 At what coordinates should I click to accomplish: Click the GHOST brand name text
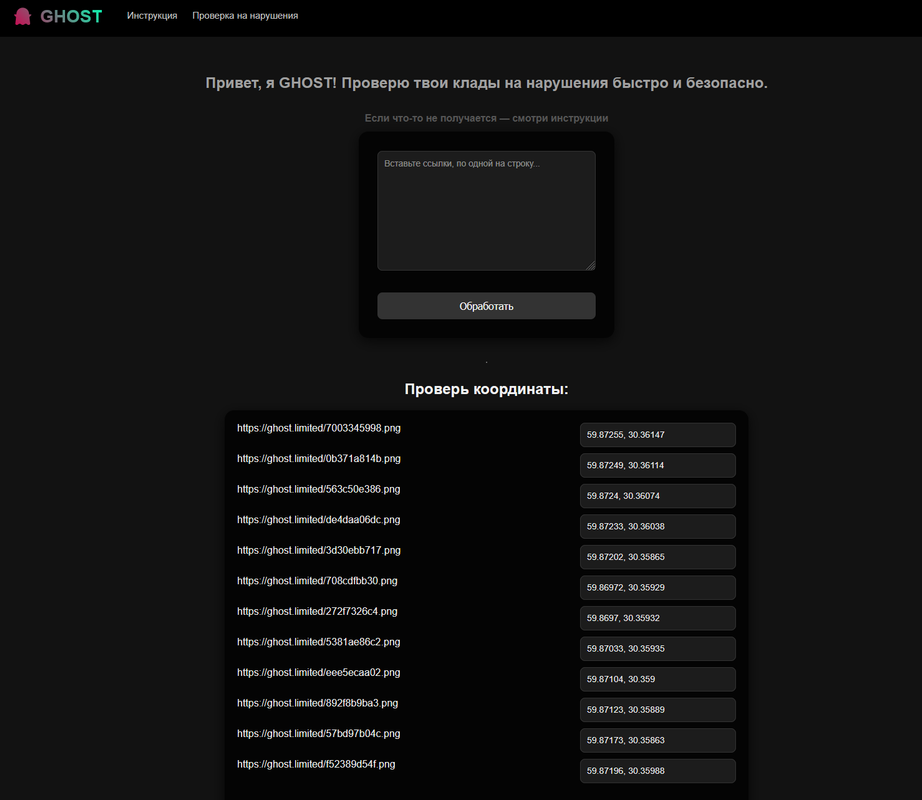pyautogui.click(x=71, y=16)
